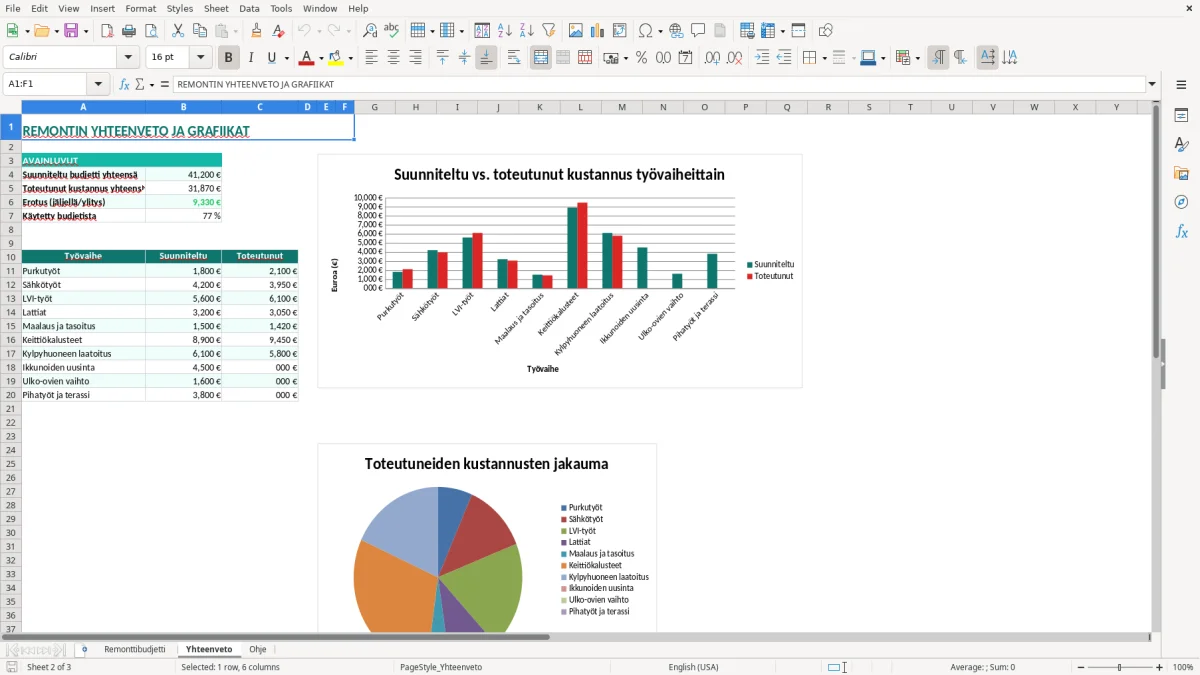Screen dimensions: 1200x675
Task: Open sidebar Functions deck
Action: 1181,232
